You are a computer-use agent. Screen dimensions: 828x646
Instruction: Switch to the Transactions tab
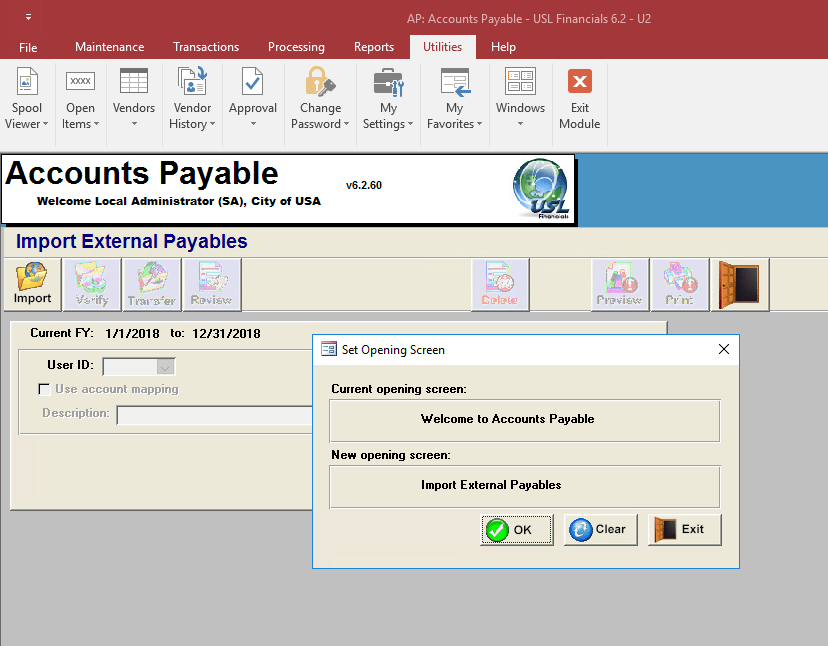206,47
